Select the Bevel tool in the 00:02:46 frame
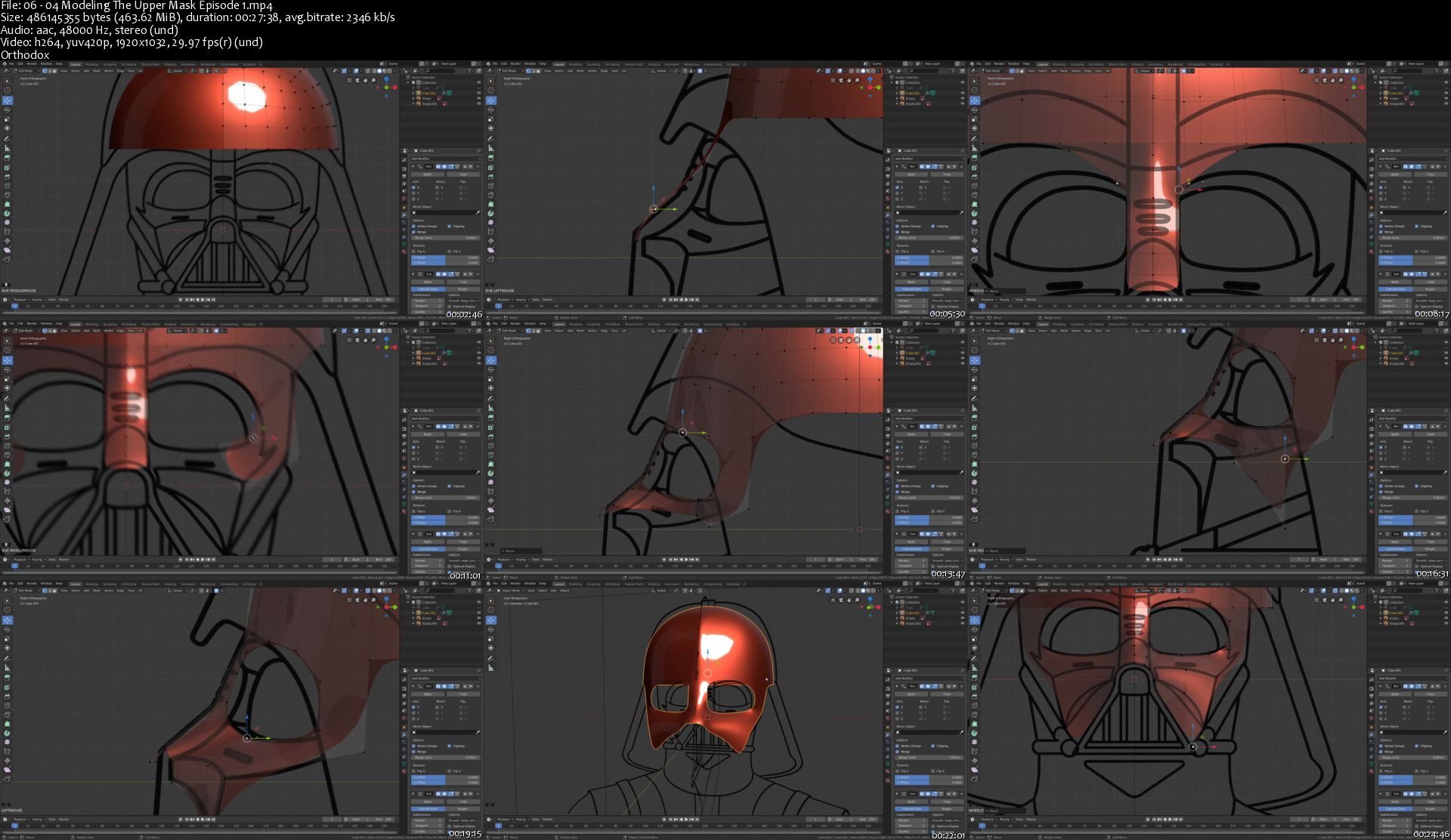Screen dimensions: 1451x840 click(x=8, y=177)
